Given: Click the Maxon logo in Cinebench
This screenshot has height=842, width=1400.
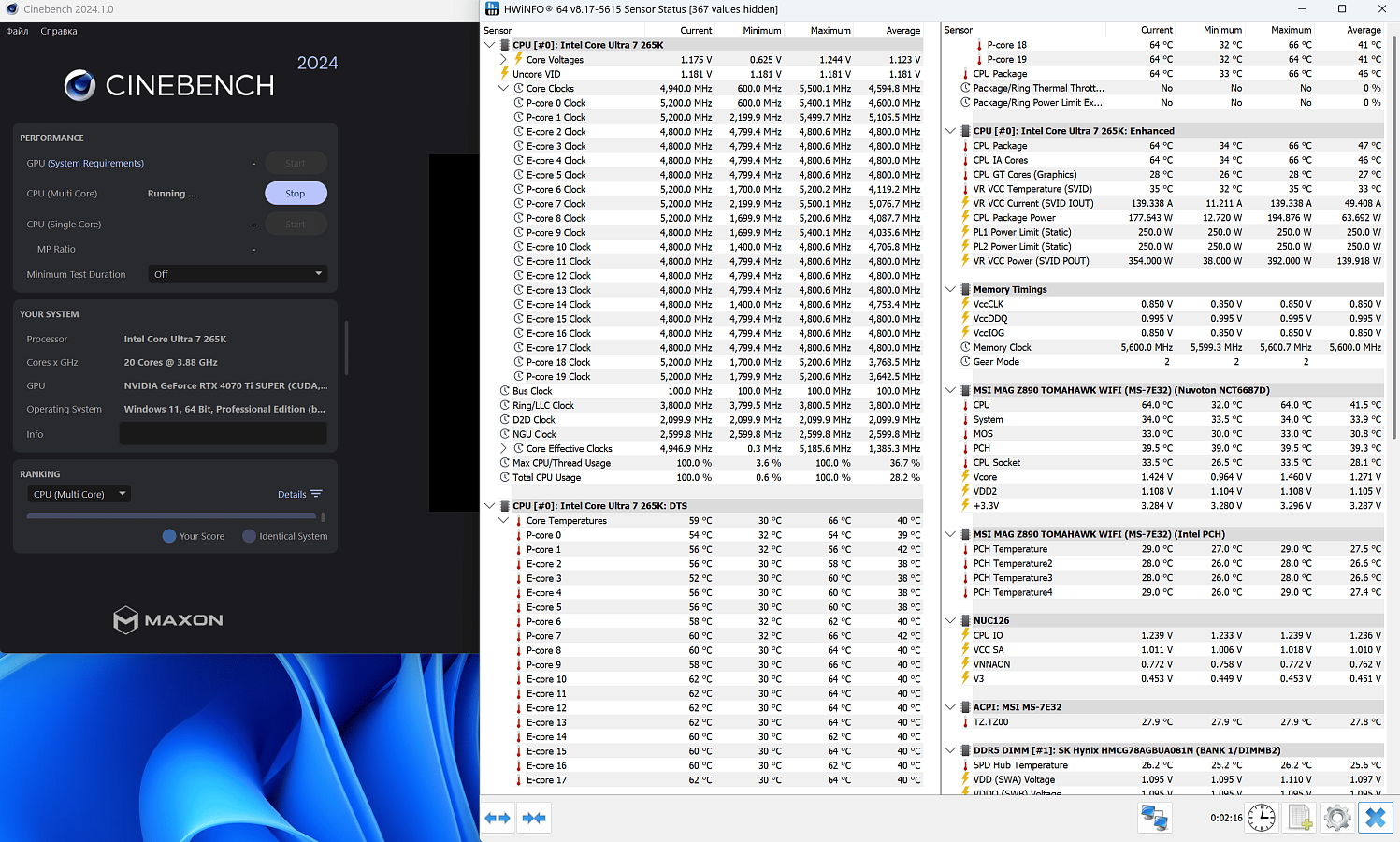Looking at the screenshot, I should (x=168, y=619).
